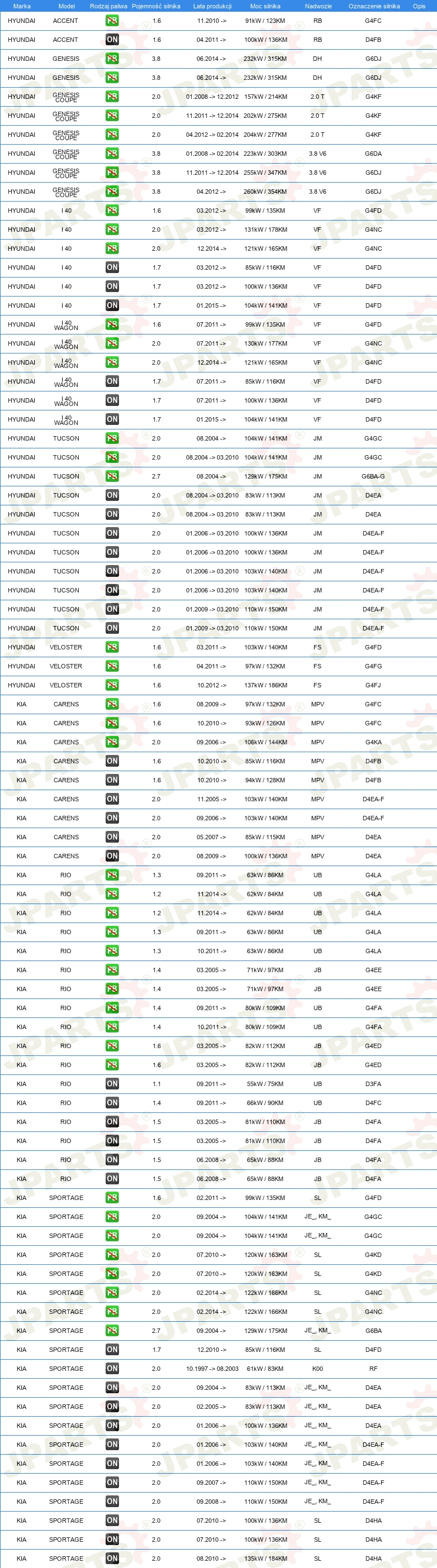The height and width of the screenshot is (1568, 437).
Task: Select the ON icon for SPORTAGE 61kW / 83KM
Action: 112,1369
